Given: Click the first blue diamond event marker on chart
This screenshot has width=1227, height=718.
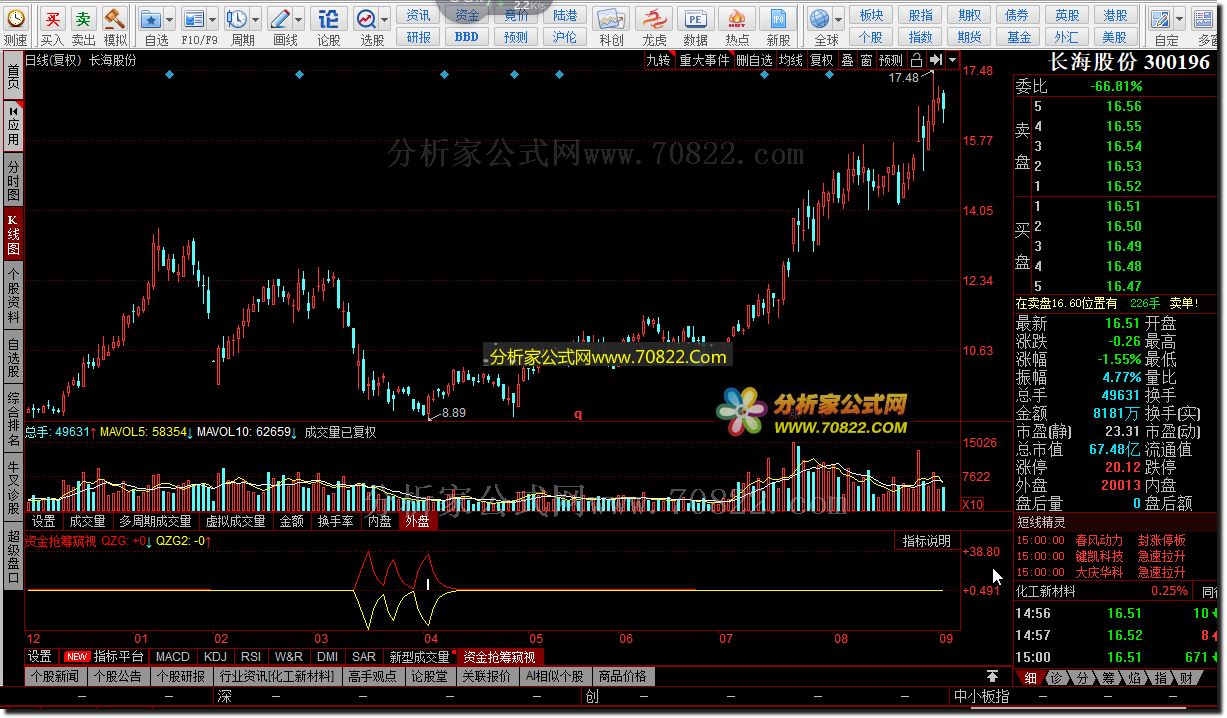Looking at the screenshot, I should [x=168, y=75].
